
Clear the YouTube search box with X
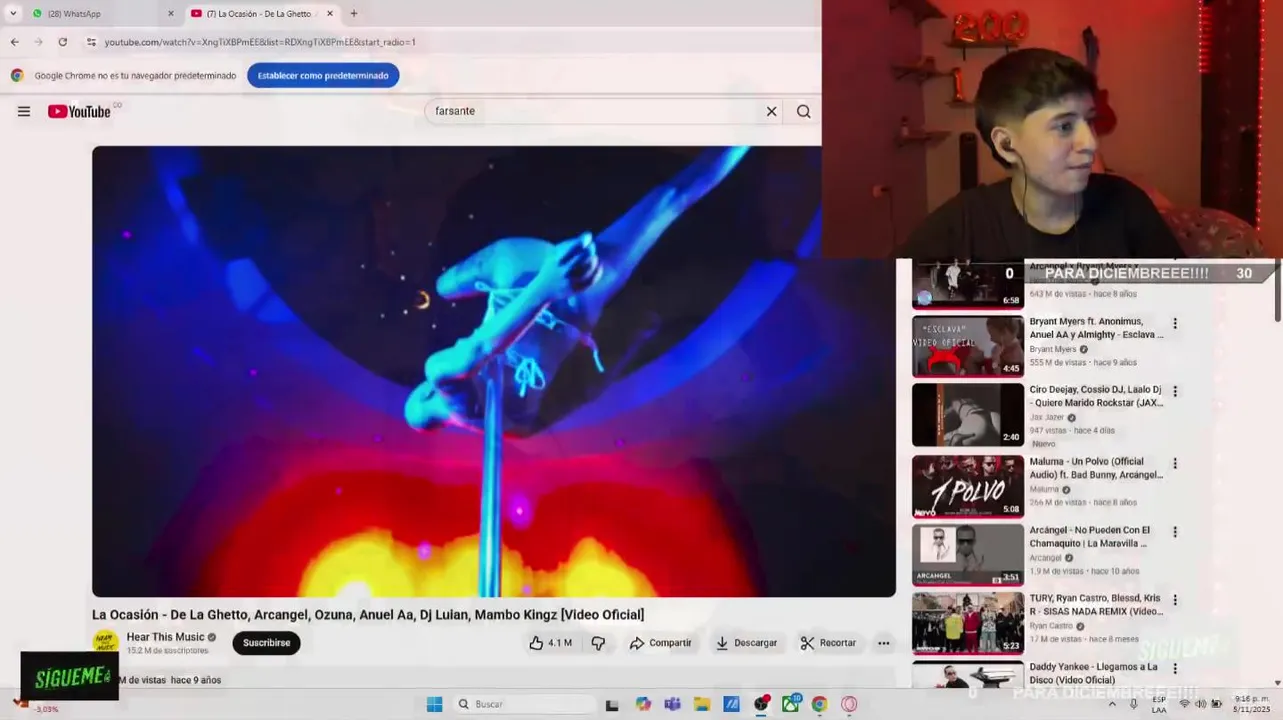[x=771, y=111]
